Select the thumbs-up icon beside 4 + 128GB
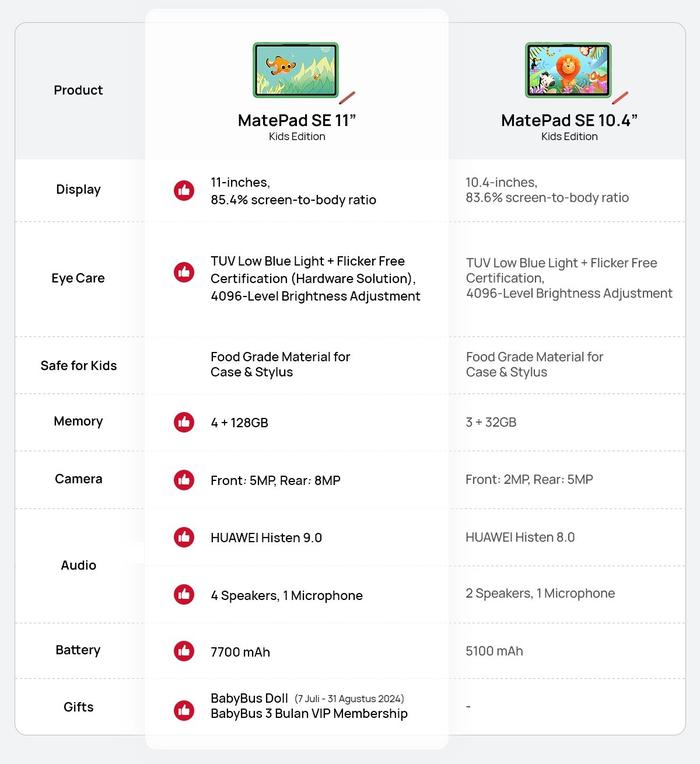This screenshot has height=764, width=700. [184, 422]
